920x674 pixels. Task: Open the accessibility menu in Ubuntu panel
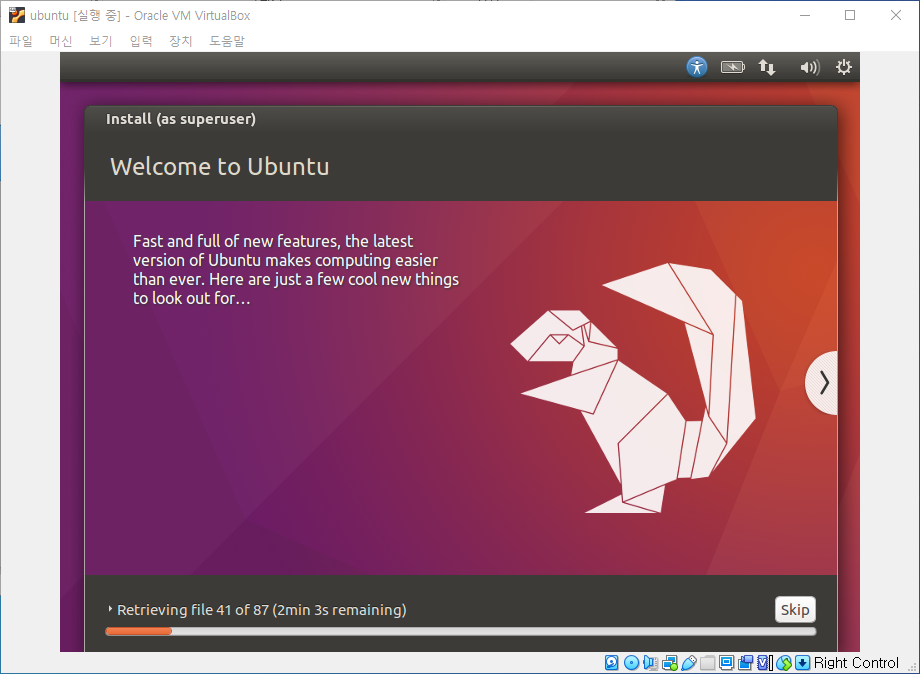(696, 67)
